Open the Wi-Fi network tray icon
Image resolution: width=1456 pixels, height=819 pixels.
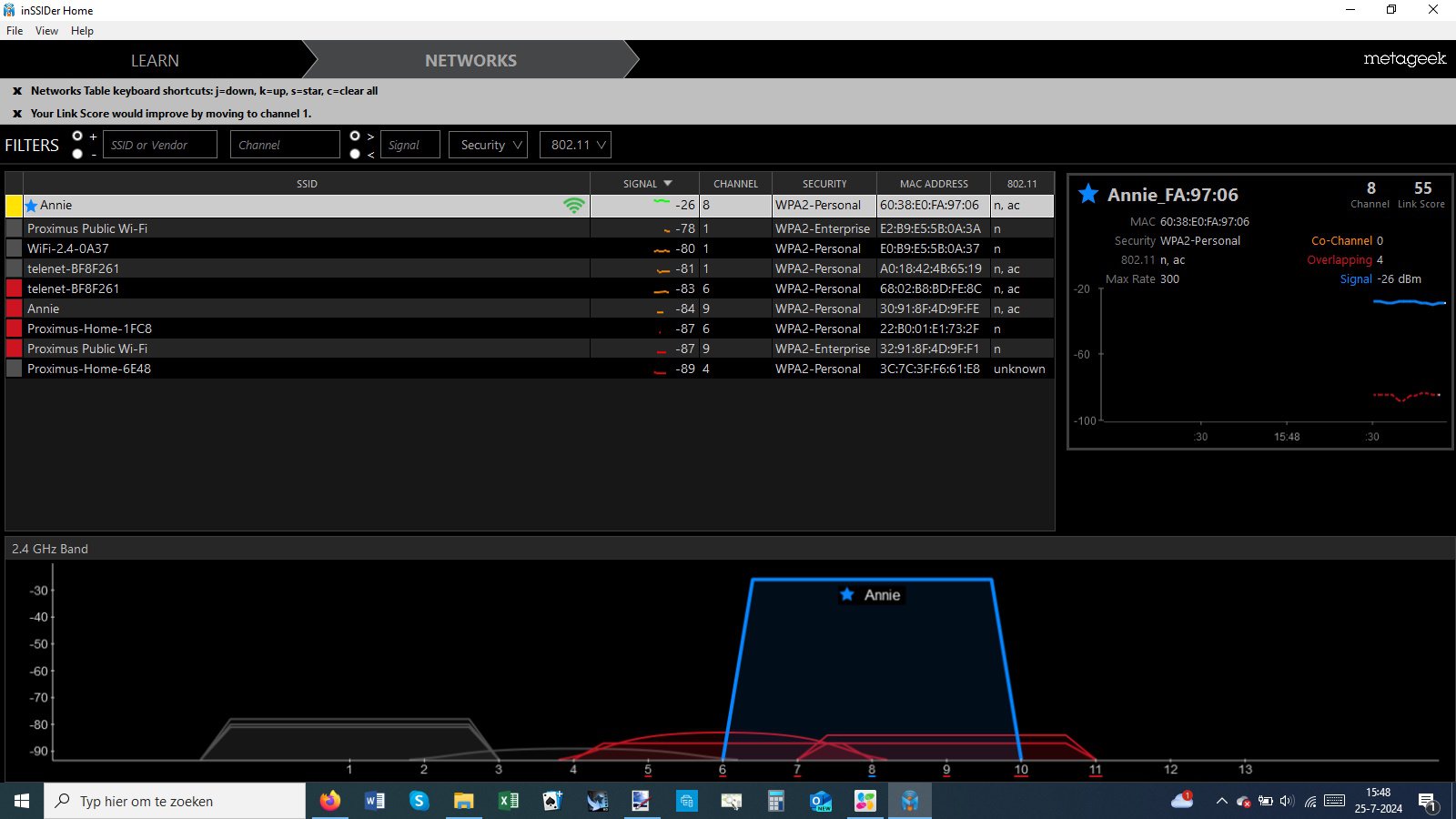tap(1310, 801)
